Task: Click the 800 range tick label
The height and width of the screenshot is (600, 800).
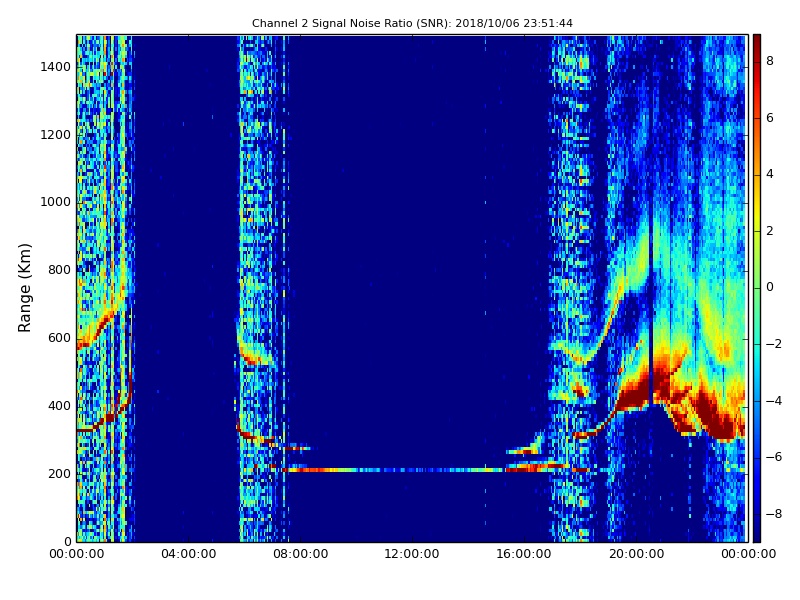Action: (60, 270)
